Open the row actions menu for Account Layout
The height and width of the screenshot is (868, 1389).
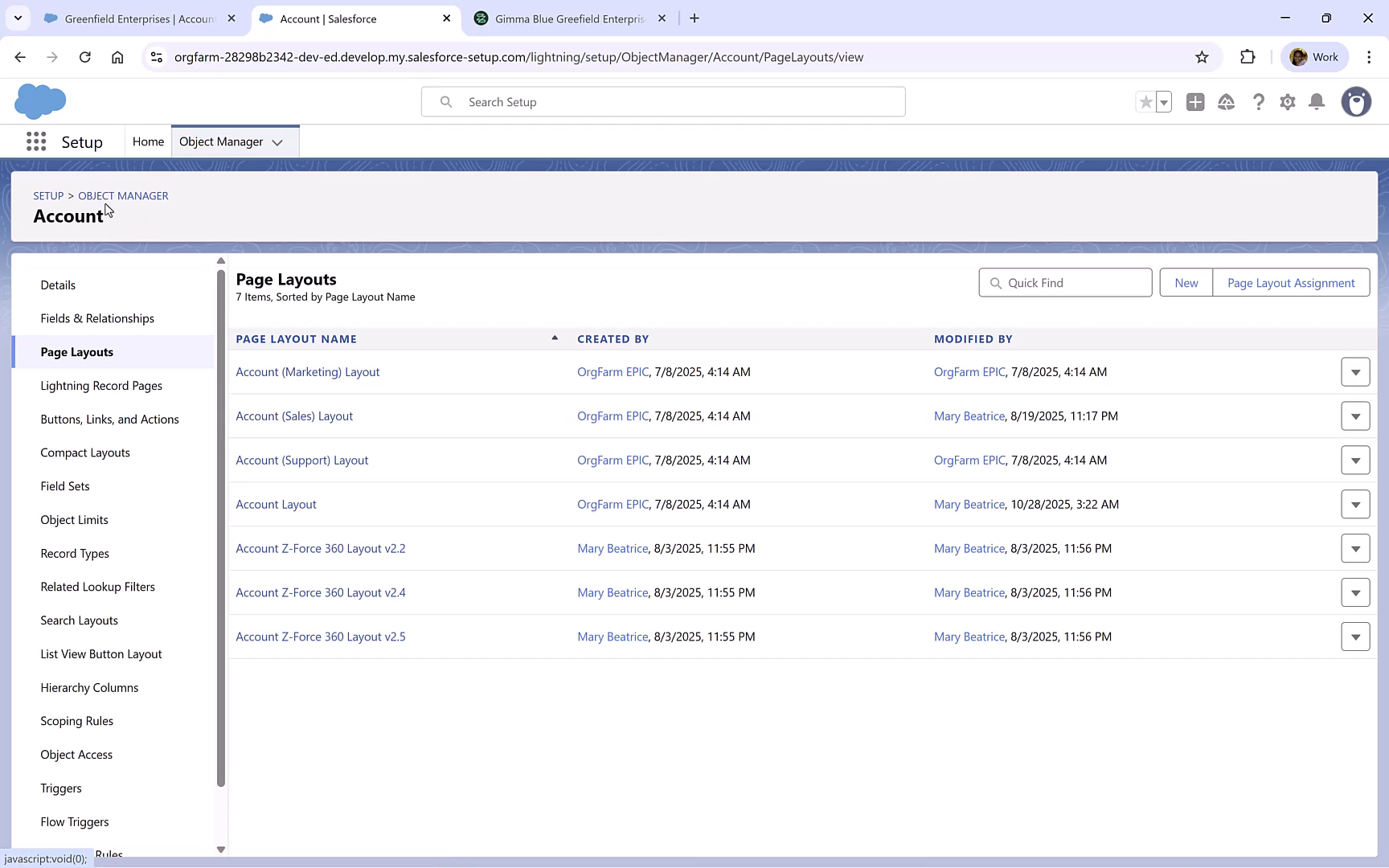1356,504
